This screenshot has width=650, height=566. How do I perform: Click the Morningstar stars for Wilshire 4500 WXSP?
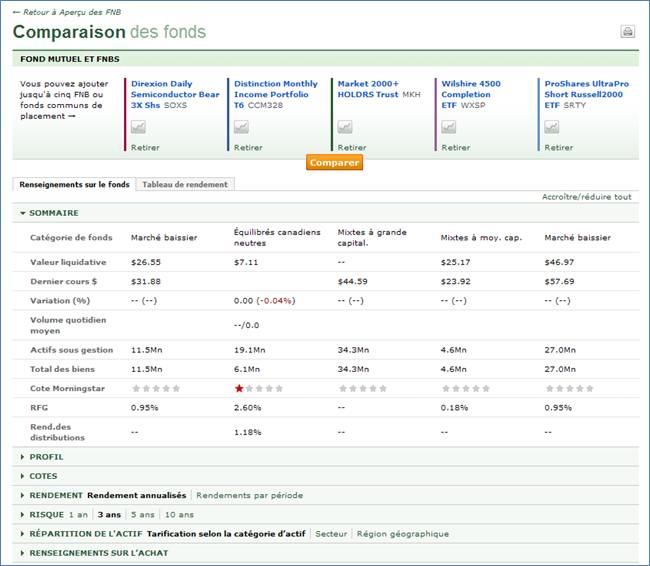(466, 389)
